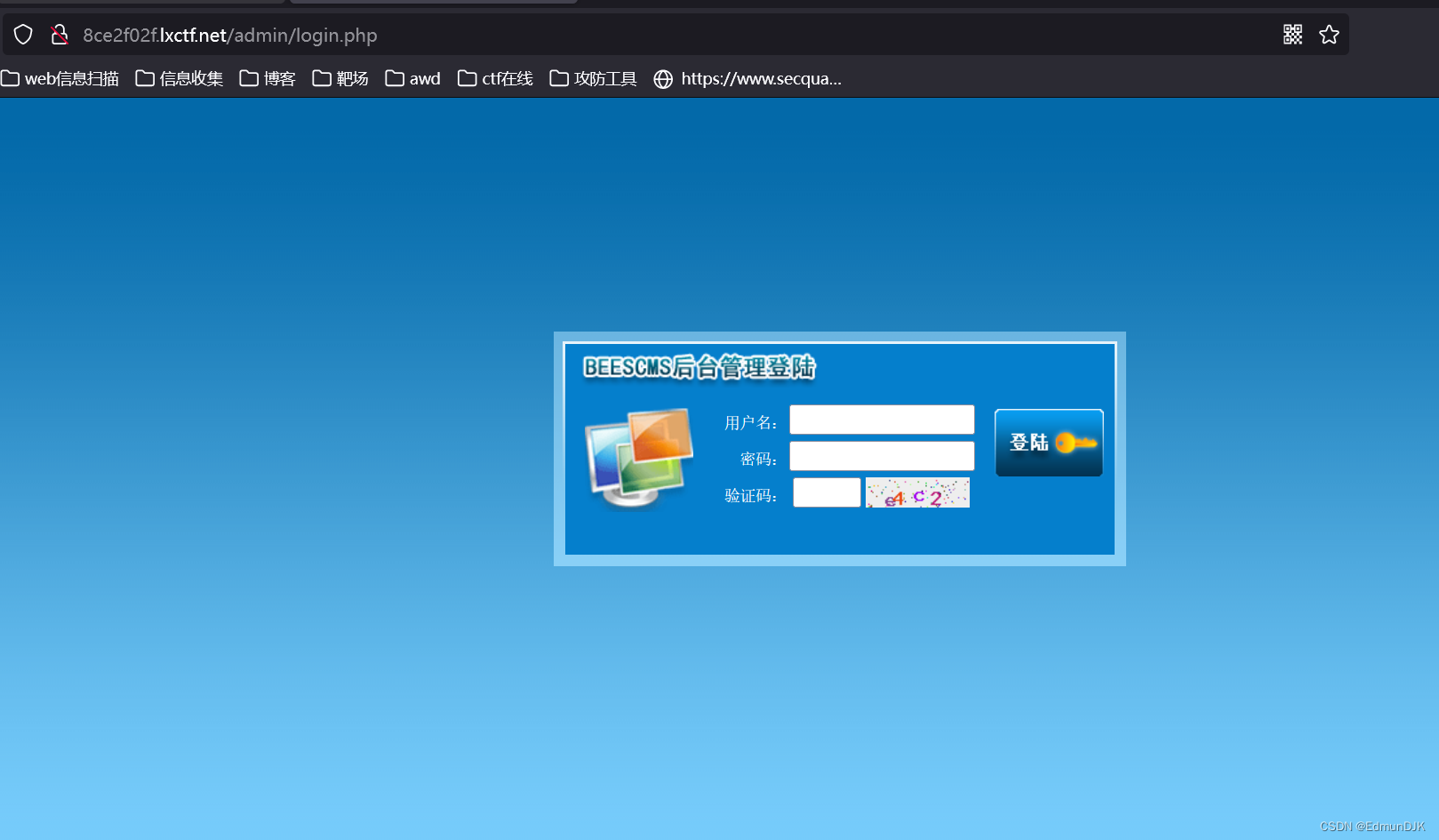Click the shield tracking protection icon
Image resolution: width=1439 pixels, height=840 pixels.
point(23,35)
